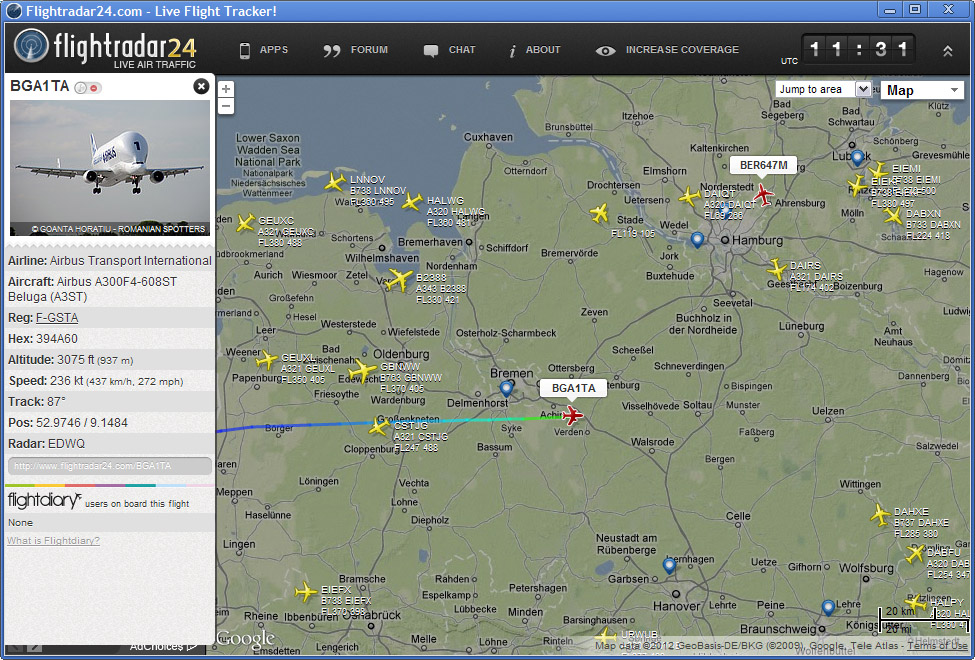Collapse the top header with double chevron
This screenshot has height=660, width=975.
point(948,51)
